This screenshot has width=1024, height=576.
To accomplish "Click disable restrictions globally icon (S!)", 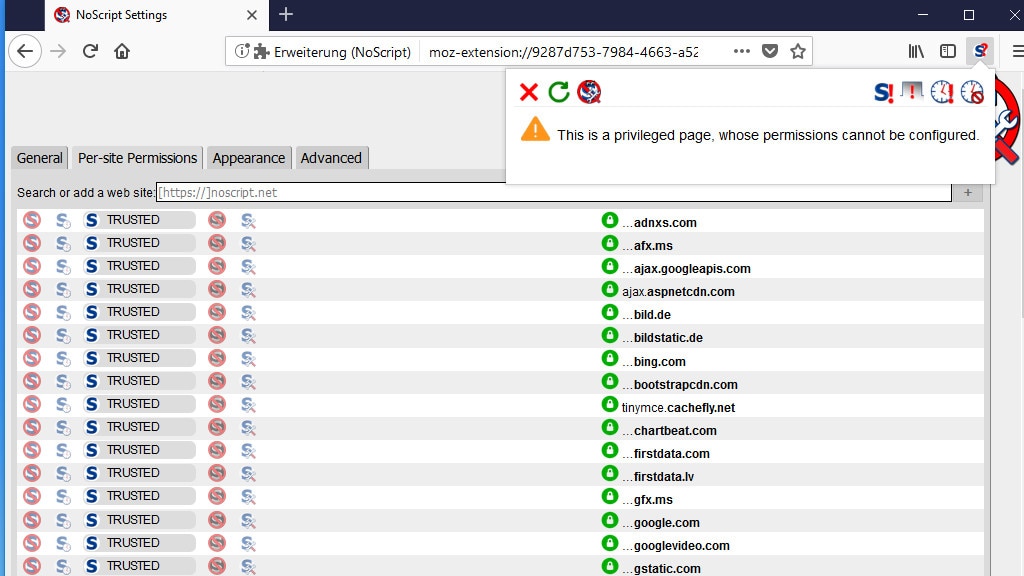I will 884,93.
